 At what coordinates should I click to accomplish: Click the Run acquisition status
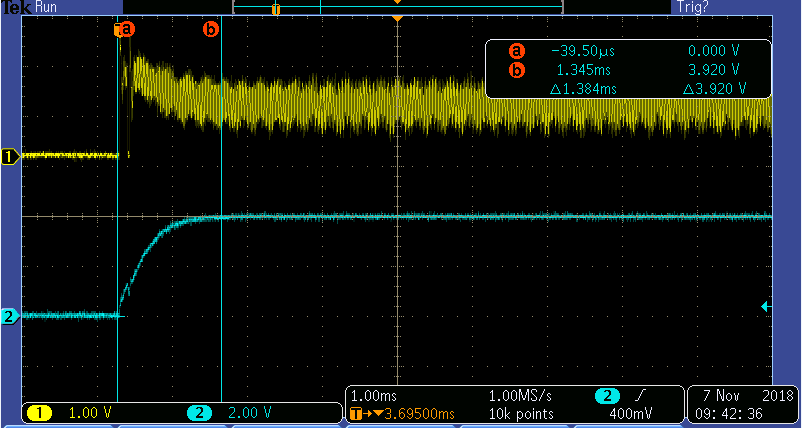pos(46,7)
